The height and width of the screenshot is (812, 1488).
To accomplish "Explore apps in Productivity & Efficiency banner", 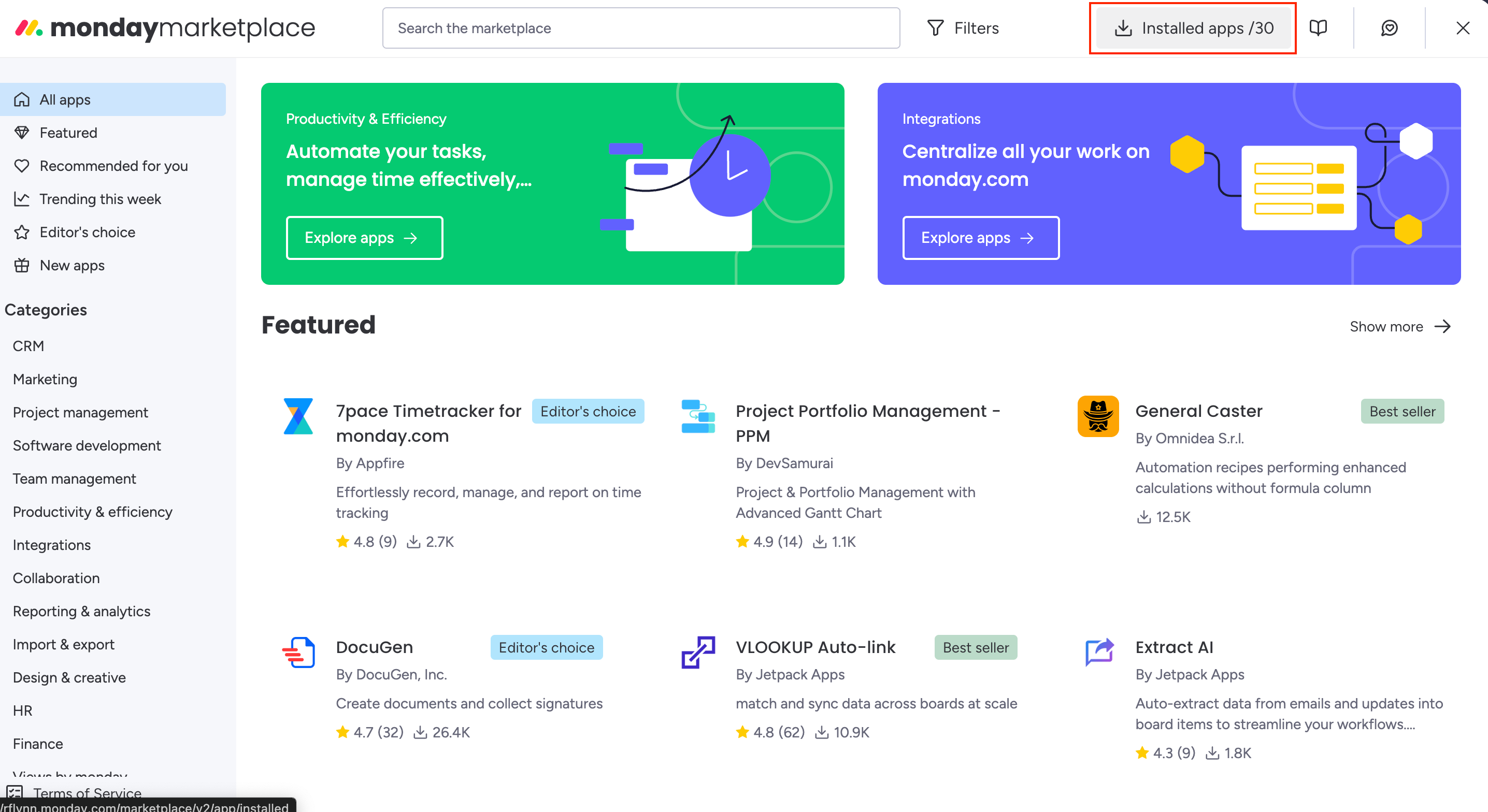I will [x=365, y=238].
